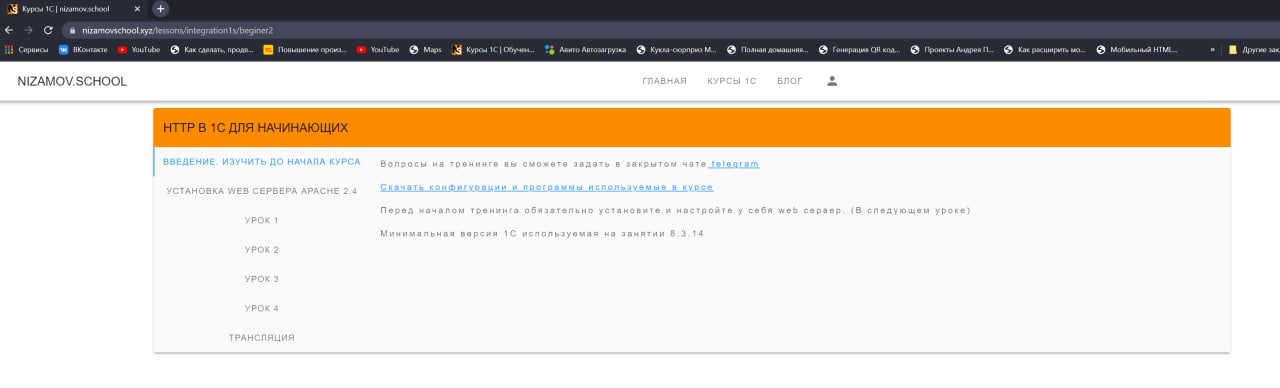Reload the page with refresh icon
Screen dimensions: 1280x388
(47, 30)
